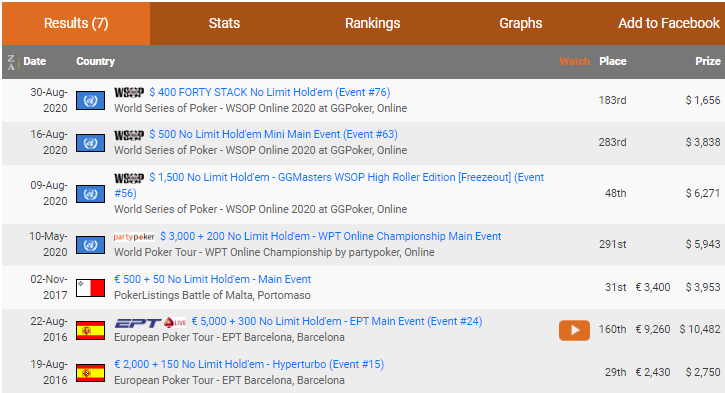Open WPT Online Championship Main Event link

click(331, 236)
